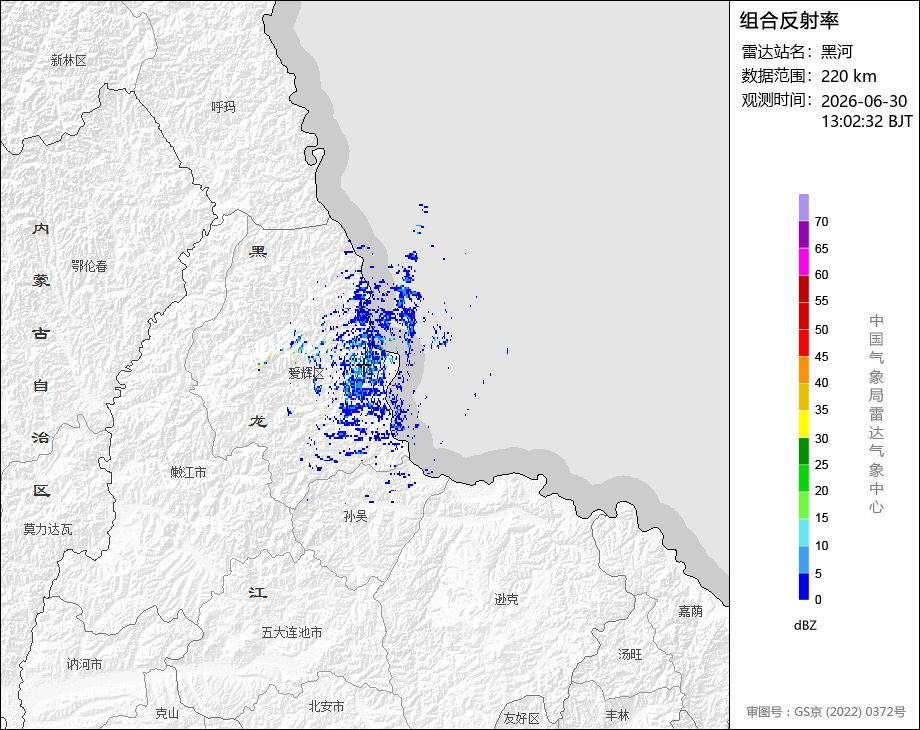
Task: Click the 嘉荫 map label
Action: tap(691, 611)
